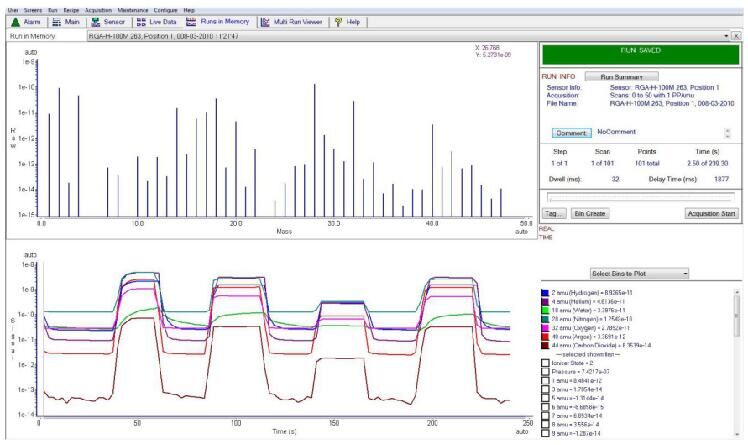Open the Sensor toolbar button
Image resolution: width=748 pixels, height=445 pixels.
coord(107,21)
